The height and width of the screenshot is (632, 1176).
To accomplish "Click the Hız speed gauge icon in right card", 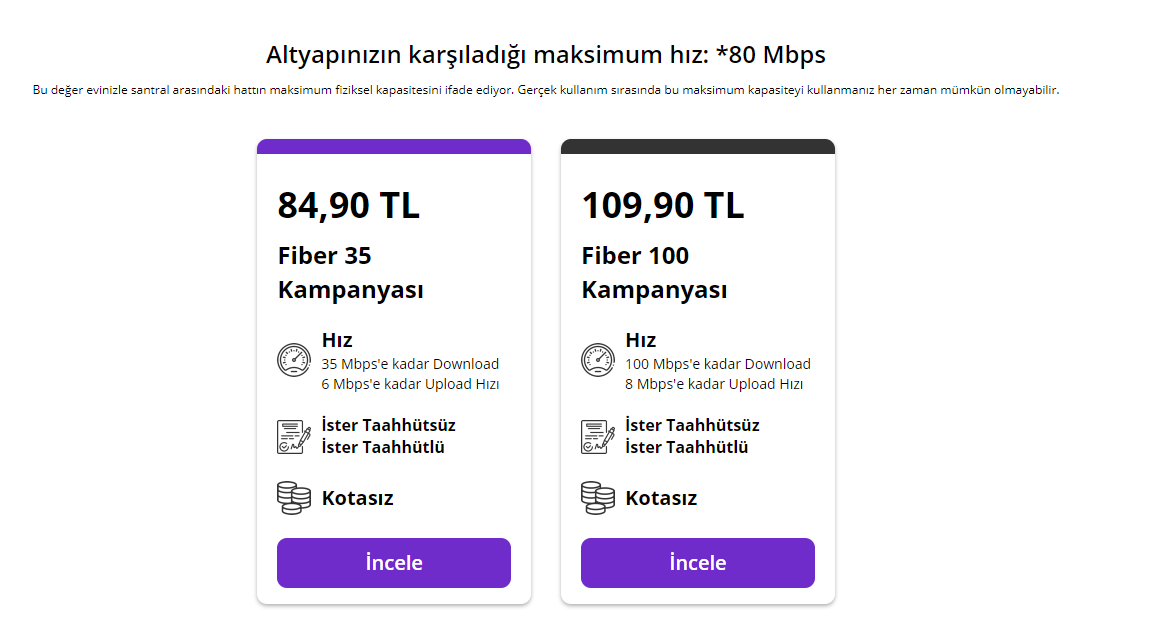I will [x=598, y=361].
